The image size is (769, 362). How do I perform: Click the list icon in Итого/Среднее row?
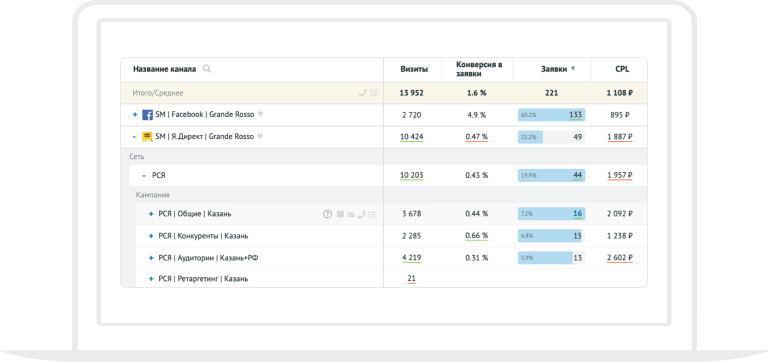[374, 93]
